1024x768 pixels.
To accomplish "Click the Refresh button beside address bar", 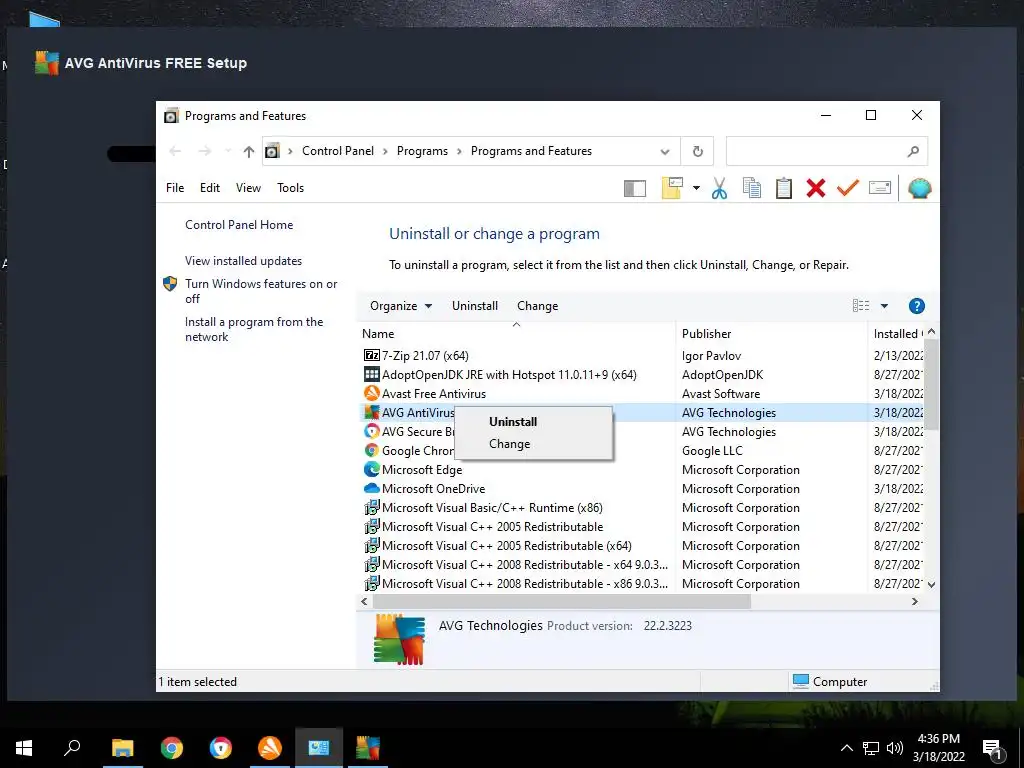I will (x=697, y=152).
